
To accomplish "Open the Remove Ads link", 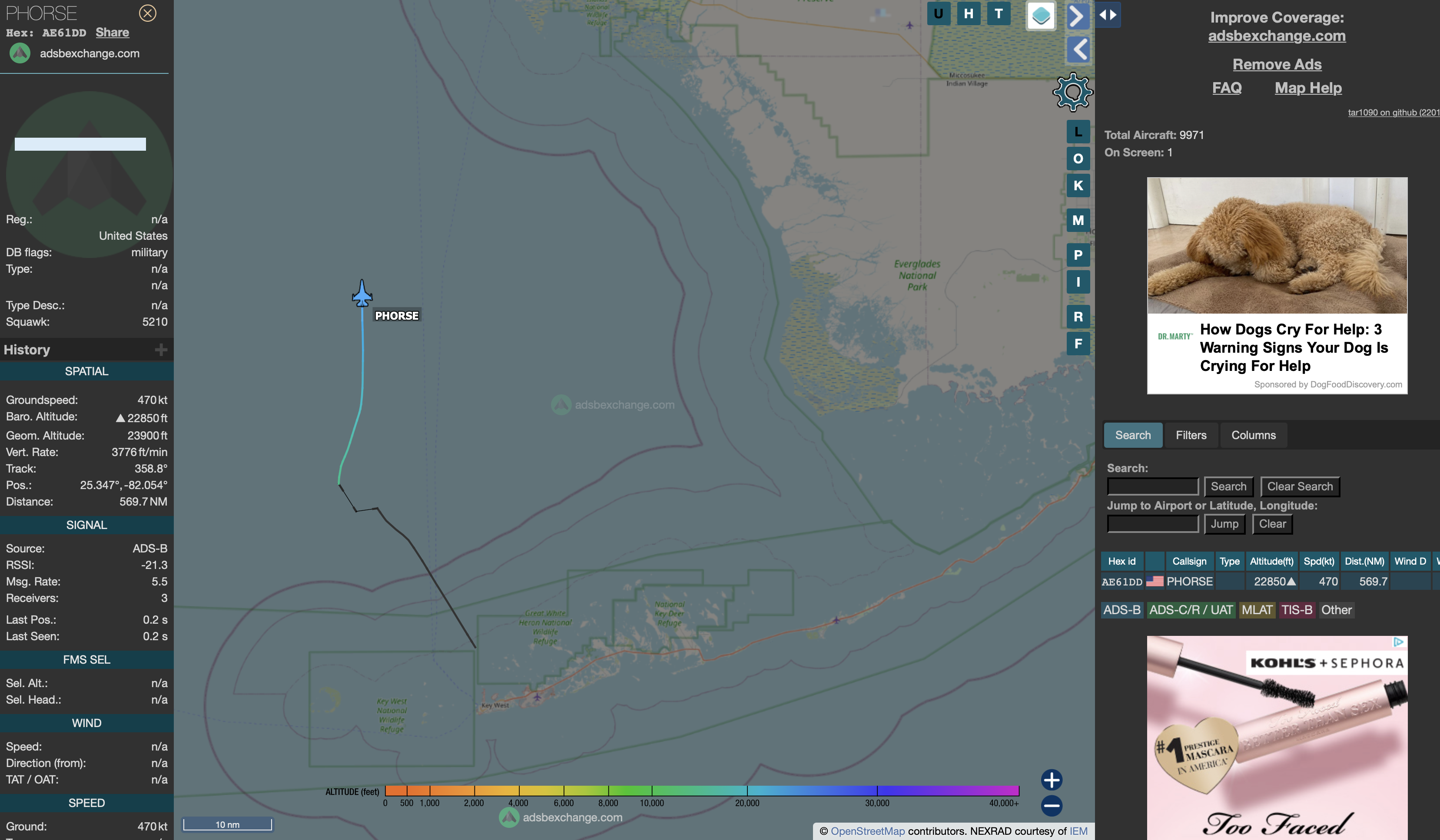I will pos(1277,65).
